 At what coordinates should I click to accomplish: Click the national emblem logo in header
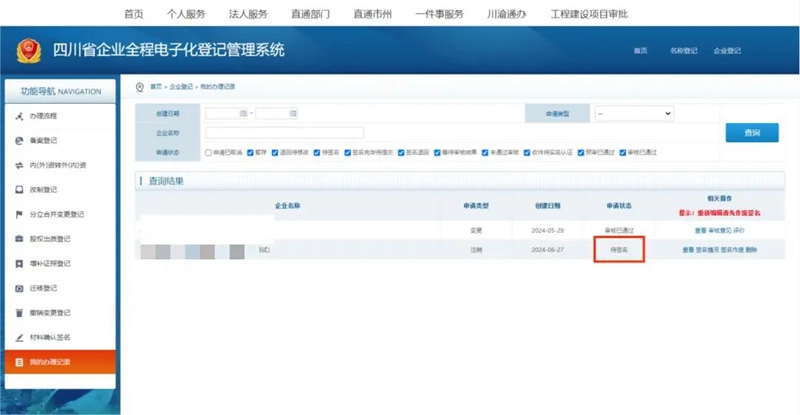click(x=29, y=51)
